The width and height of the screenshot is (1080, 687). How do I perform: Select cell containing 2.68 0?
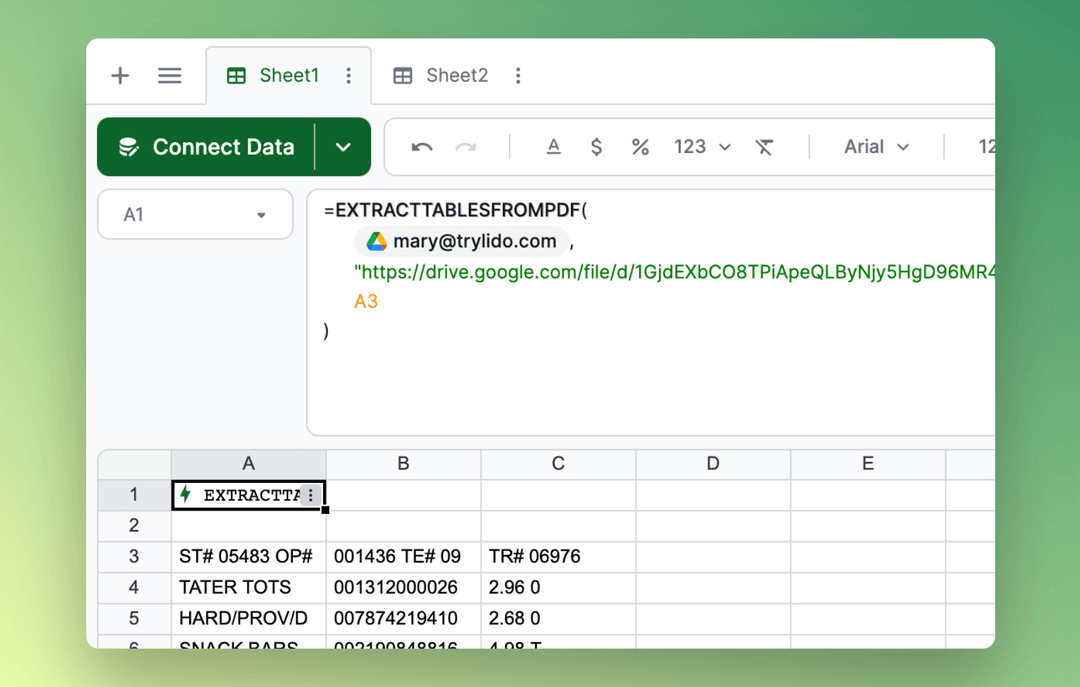pos(559,619)
